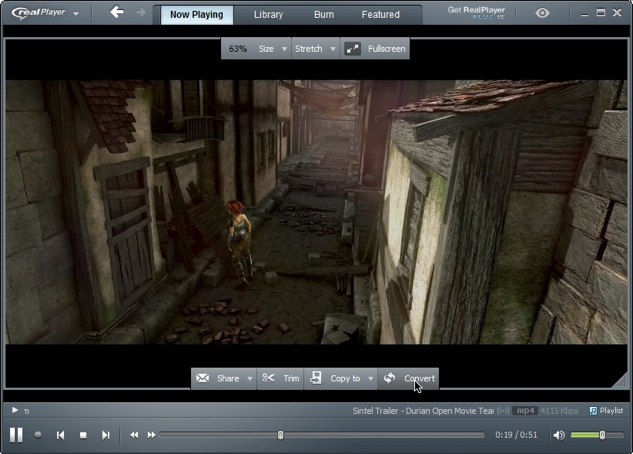Viewport: 633px width, 454px height.
Task: Click the playback seek bar handle
Action: (x=280, y=435)
